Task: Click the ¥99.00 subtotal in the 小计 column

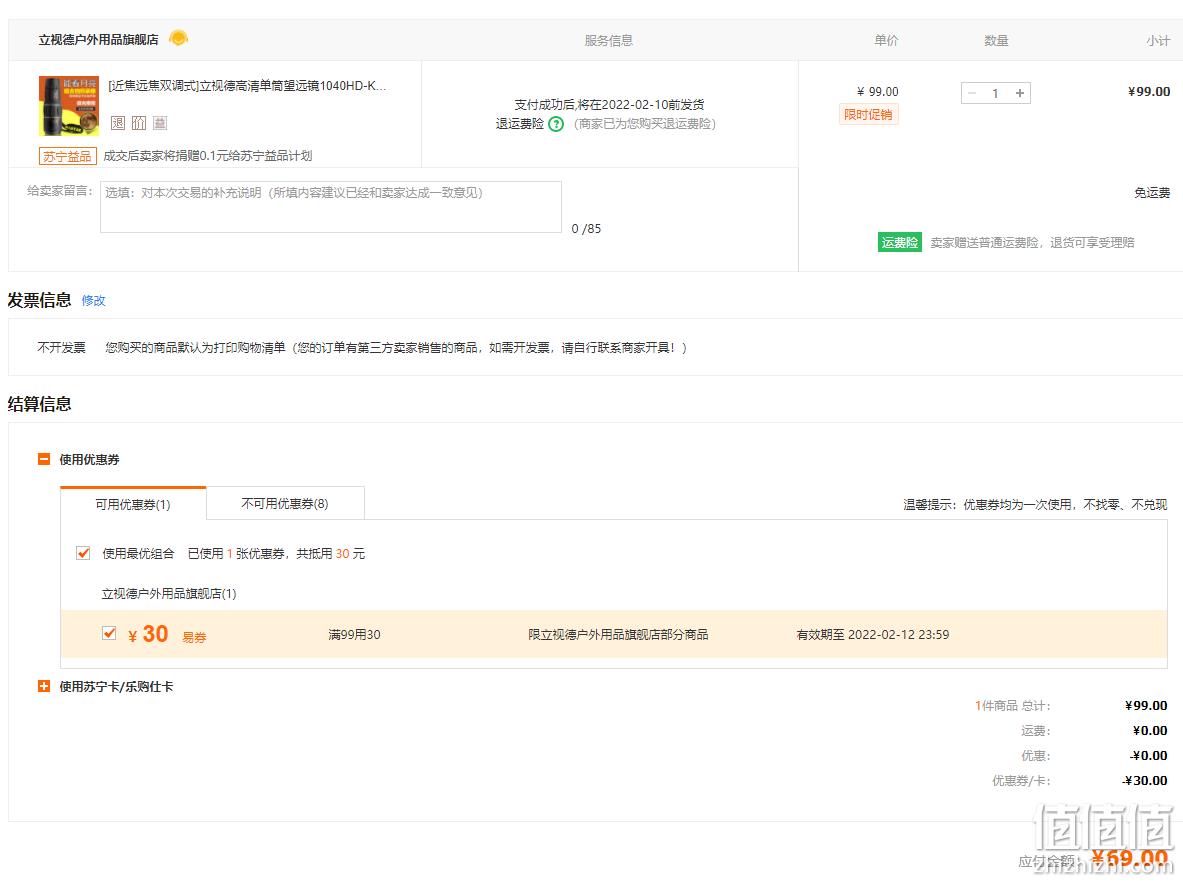Action: click(1149, 91)
